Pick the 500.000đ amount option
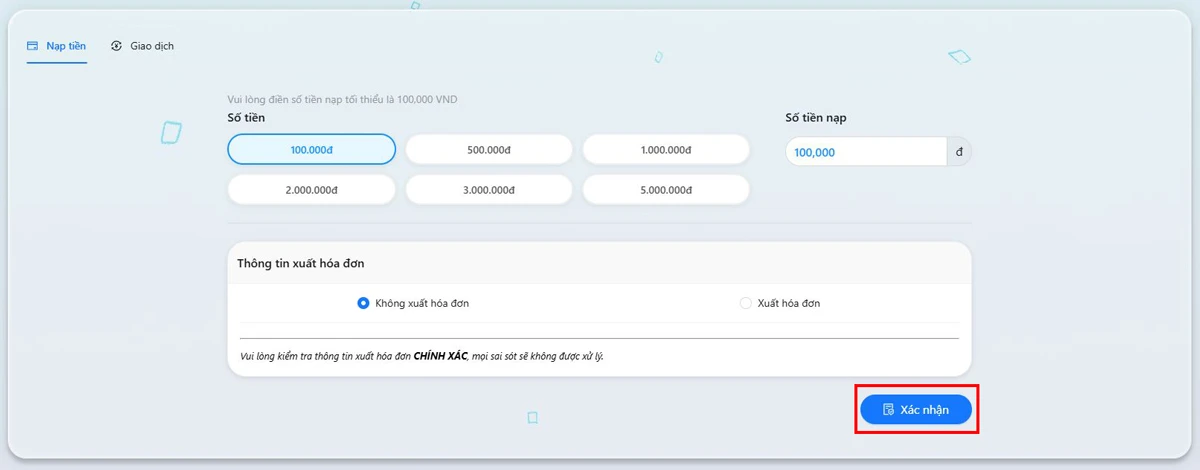1200x470 pixels. 489,150
